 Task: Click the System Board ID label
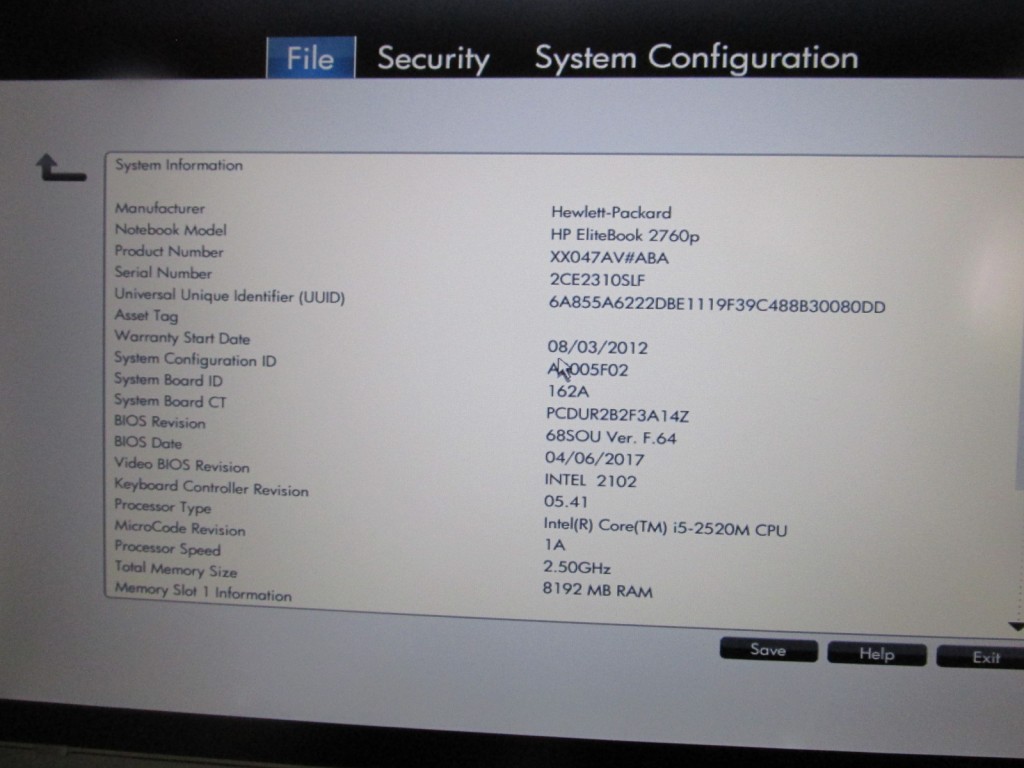tap(168, 380)
